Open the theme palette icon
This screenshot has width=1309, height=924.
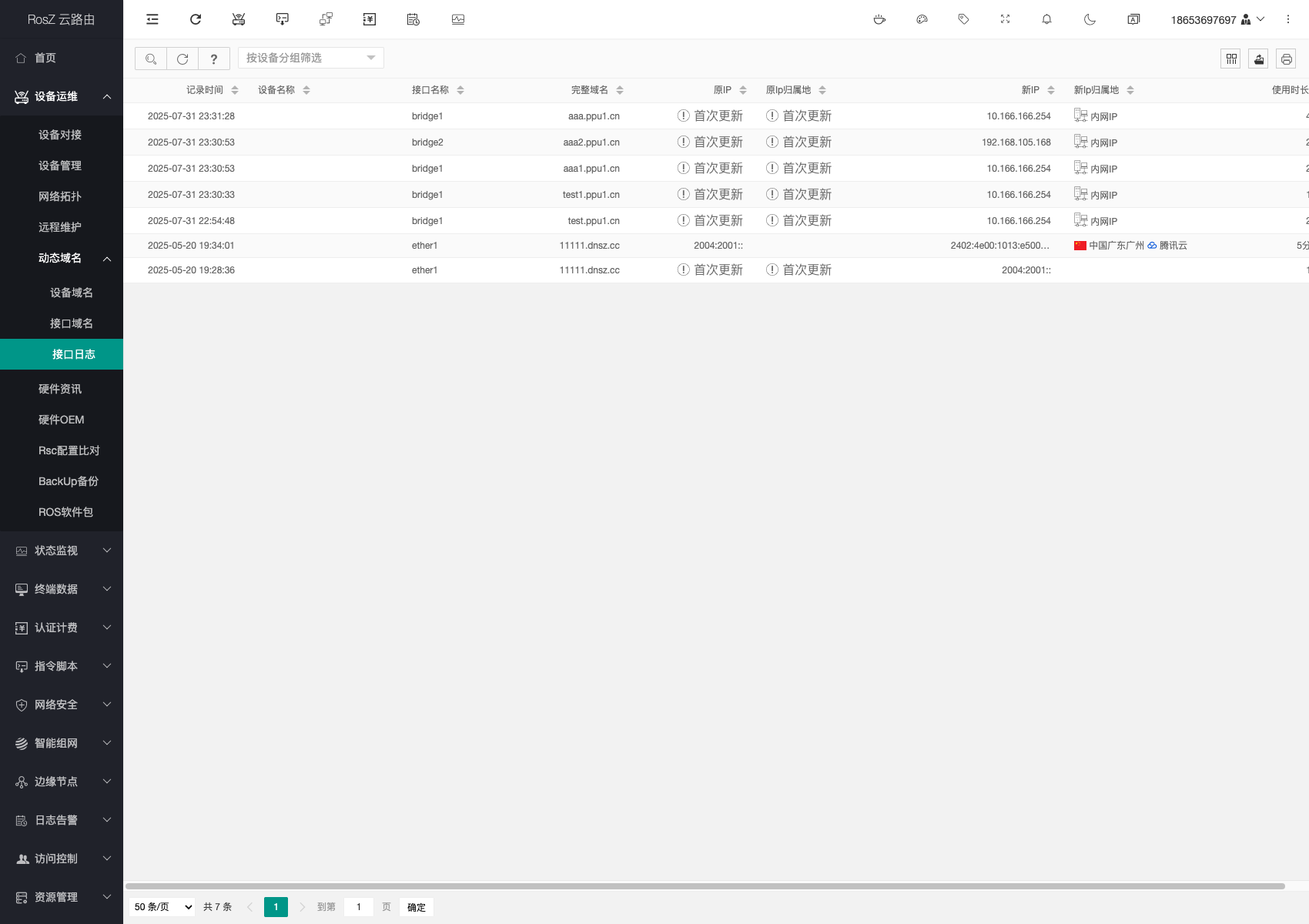click(922, 19)
